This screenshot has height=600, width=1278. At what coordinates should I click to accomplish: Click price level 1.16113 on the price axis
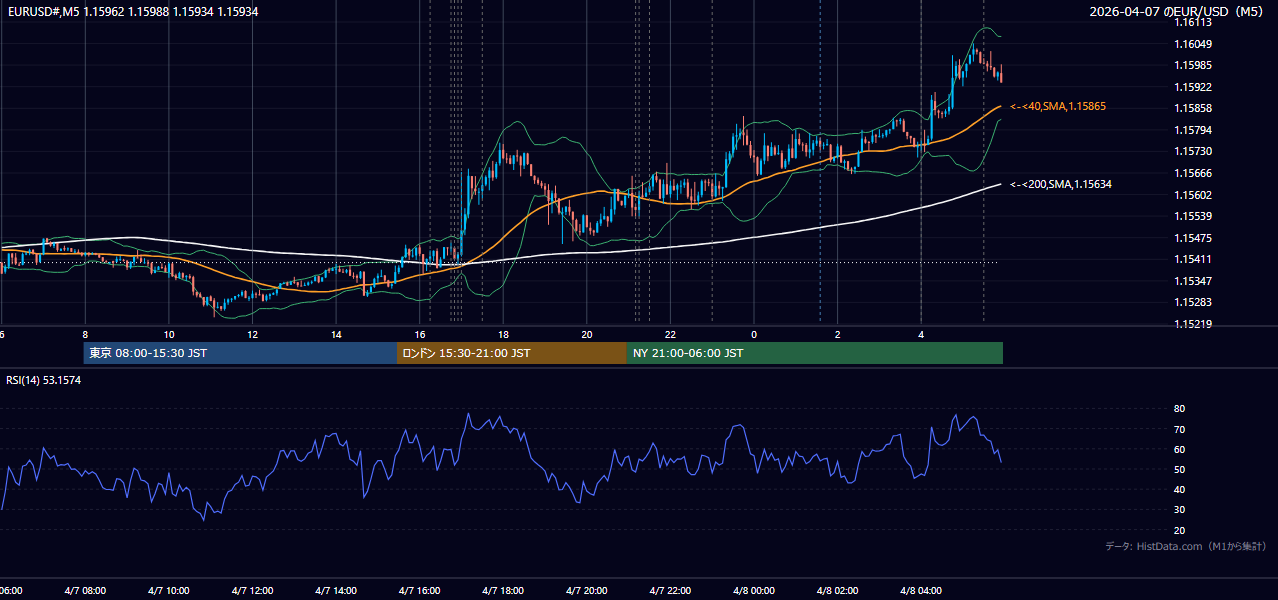coord(1192,23)
